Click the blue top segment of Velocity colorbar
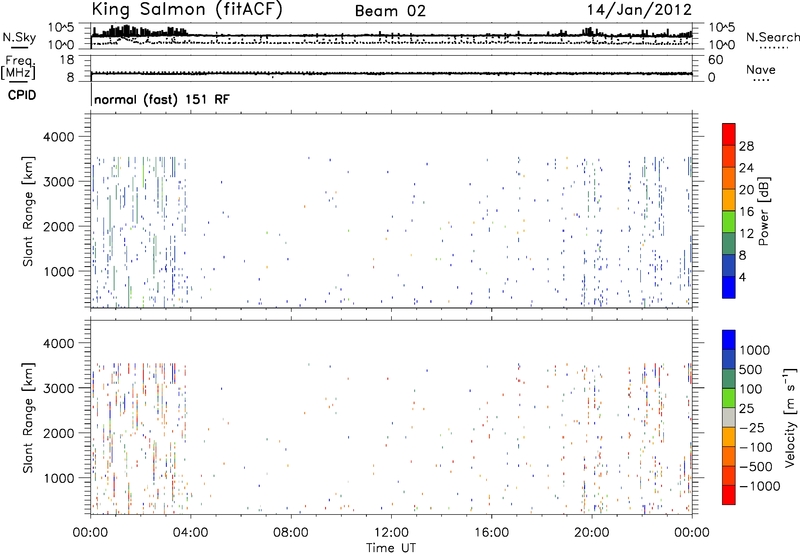Viewport: 800px width, 554px height. pos(729,340)
